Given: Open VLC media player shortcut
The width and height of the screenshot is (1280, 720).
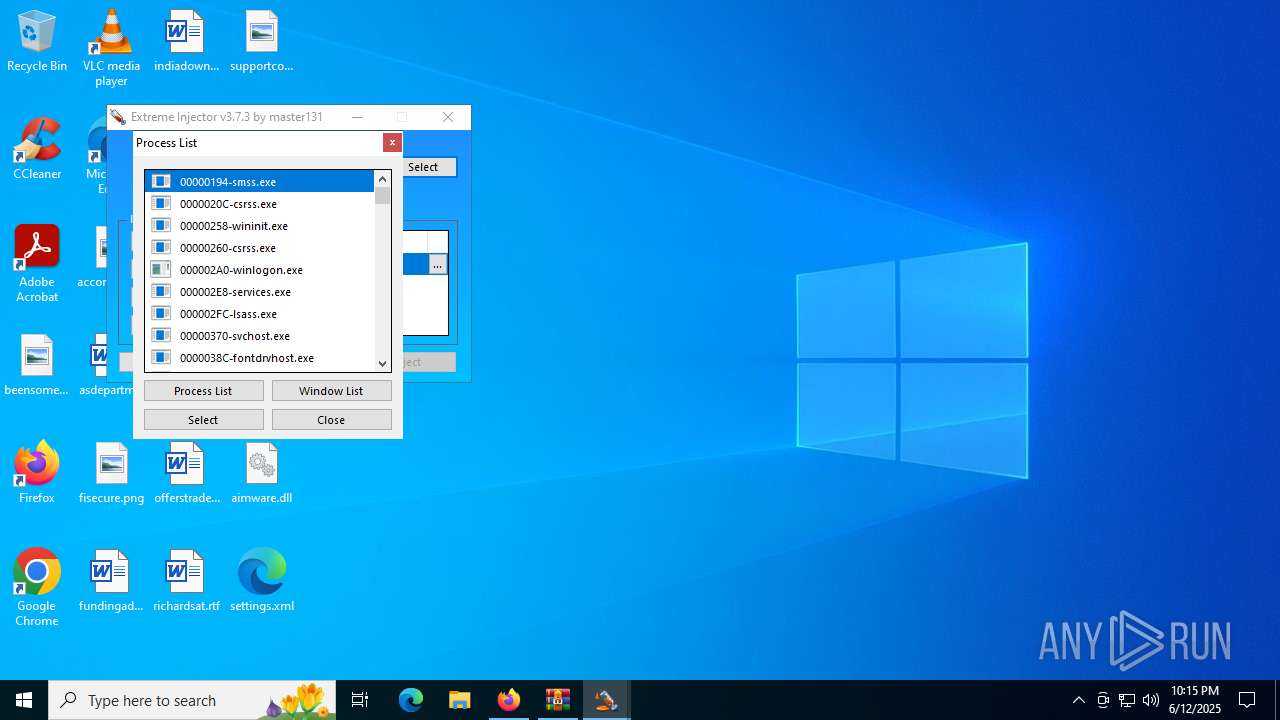Looking at the screenshot, I should click(x=111, y=48).
